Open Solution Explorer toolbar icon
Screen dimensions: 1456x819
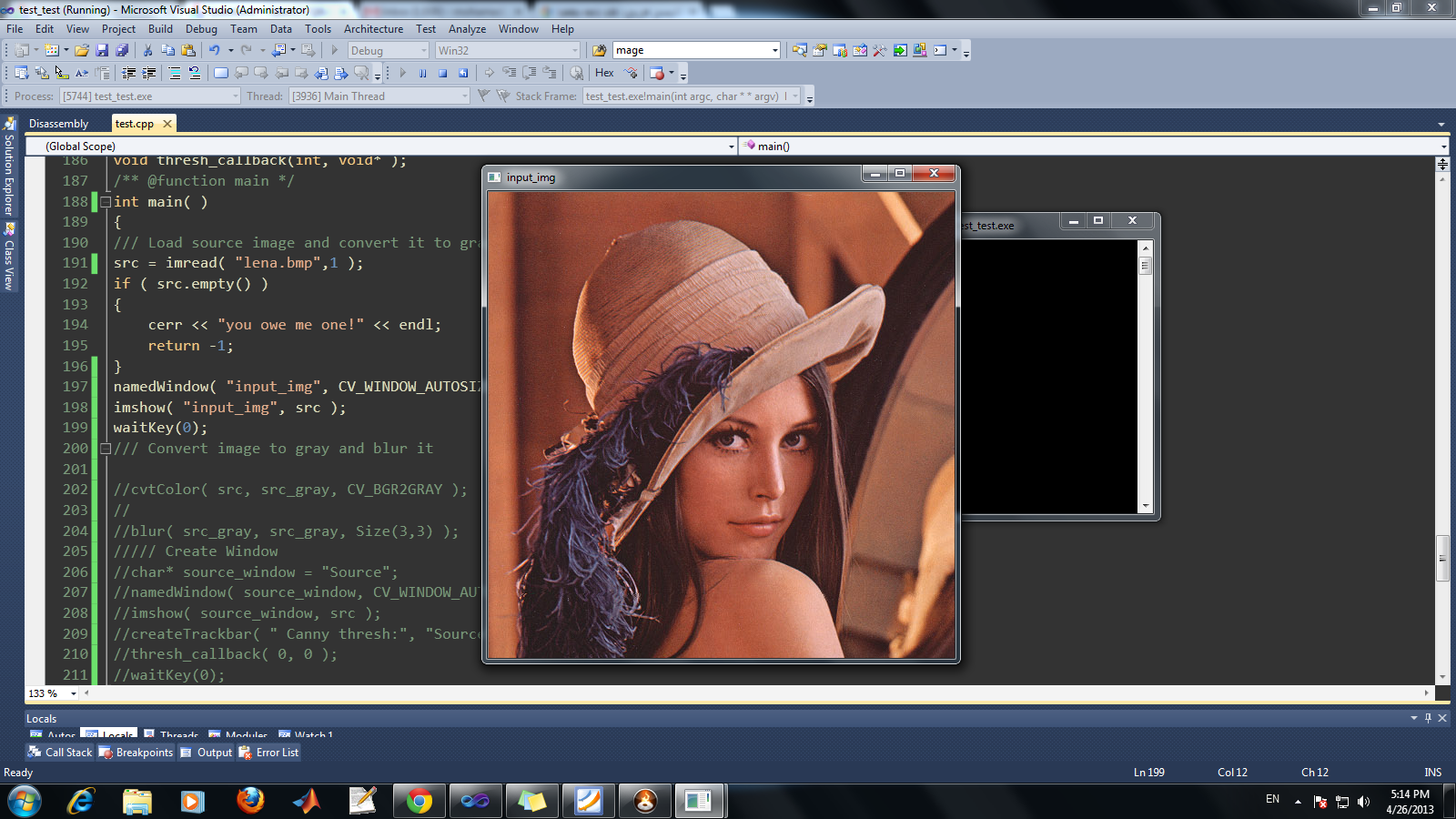tap(800, 50)
